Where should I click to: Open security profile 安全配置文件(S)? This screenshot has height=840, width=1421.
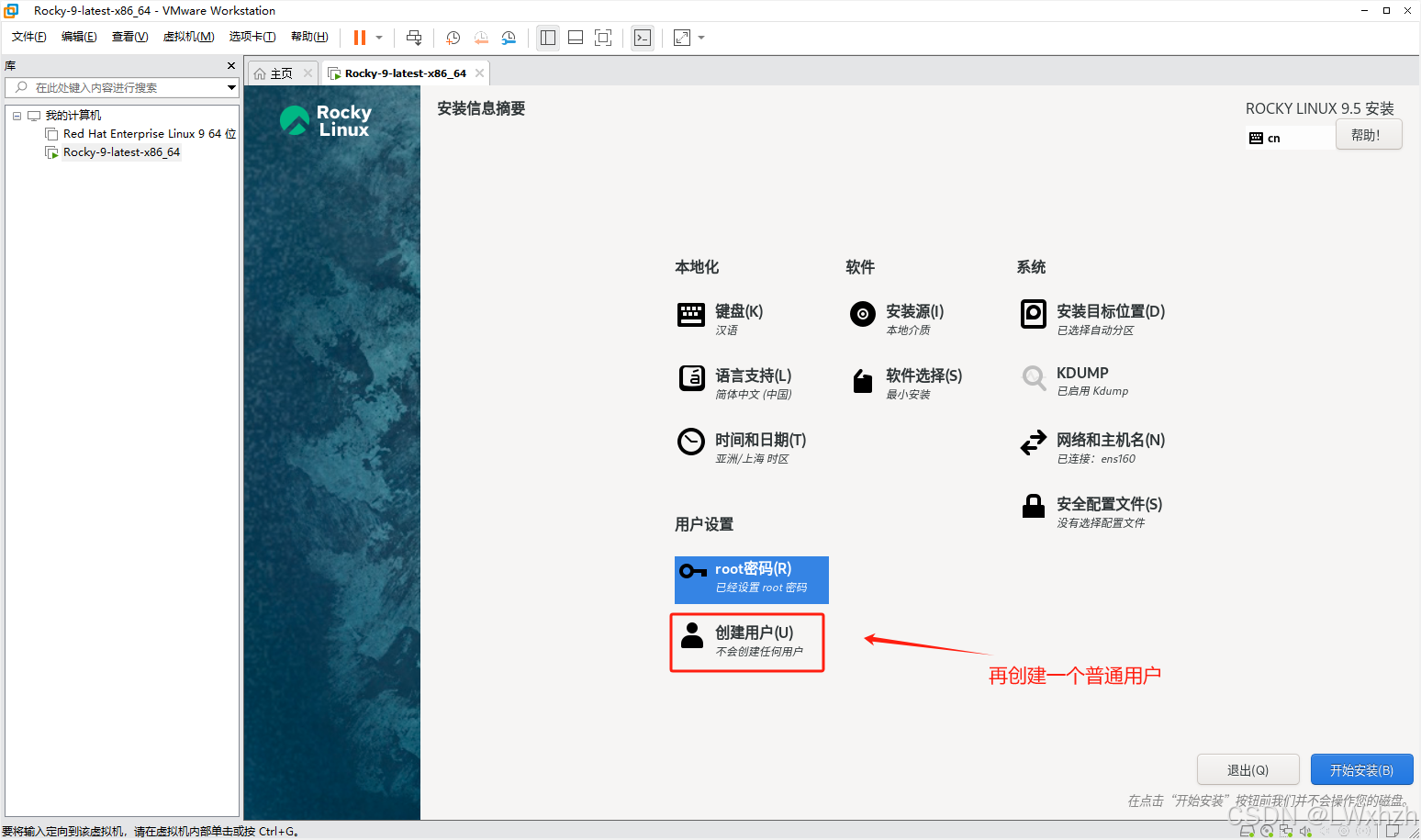tap(1091, 511)
